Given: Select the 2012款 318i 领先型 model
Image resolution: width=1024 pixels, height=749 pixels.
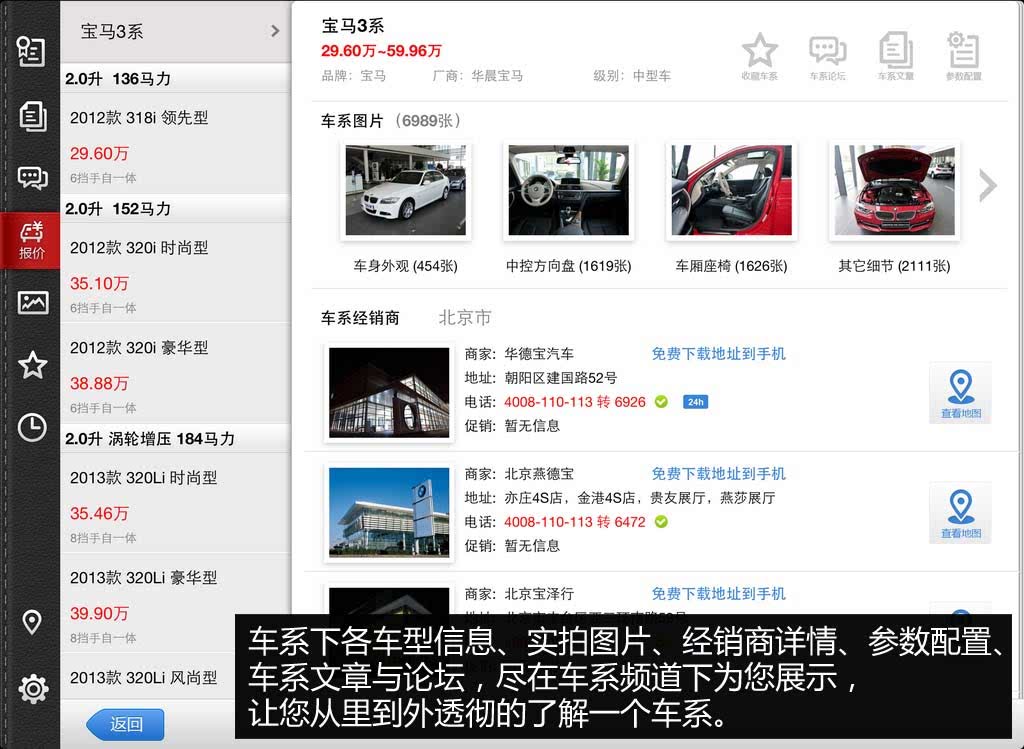Looking at the screenshot, I should 176,144.
